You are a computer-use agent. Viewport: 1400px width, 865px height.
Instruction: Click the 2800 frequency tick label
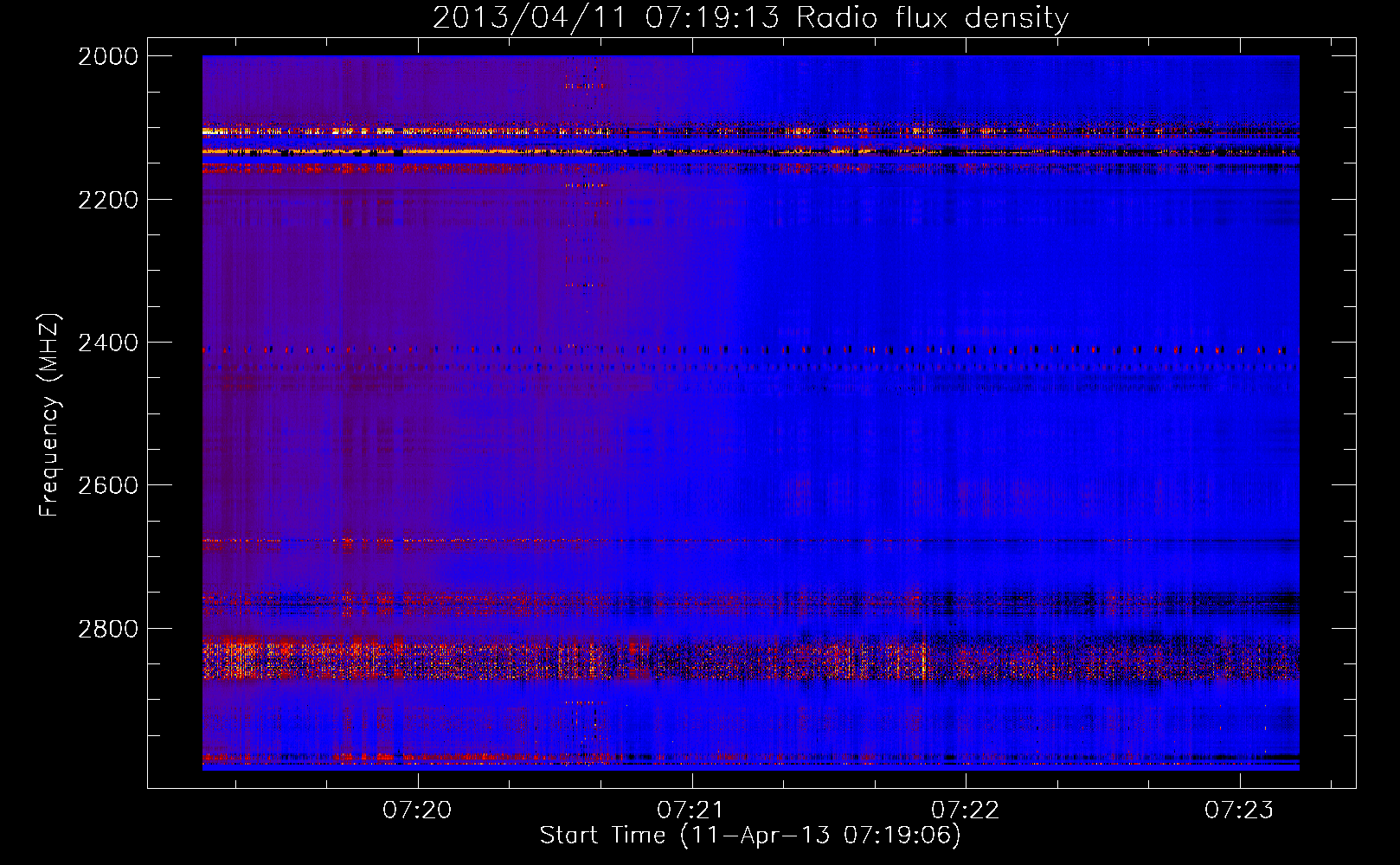(x=108, y=629)
